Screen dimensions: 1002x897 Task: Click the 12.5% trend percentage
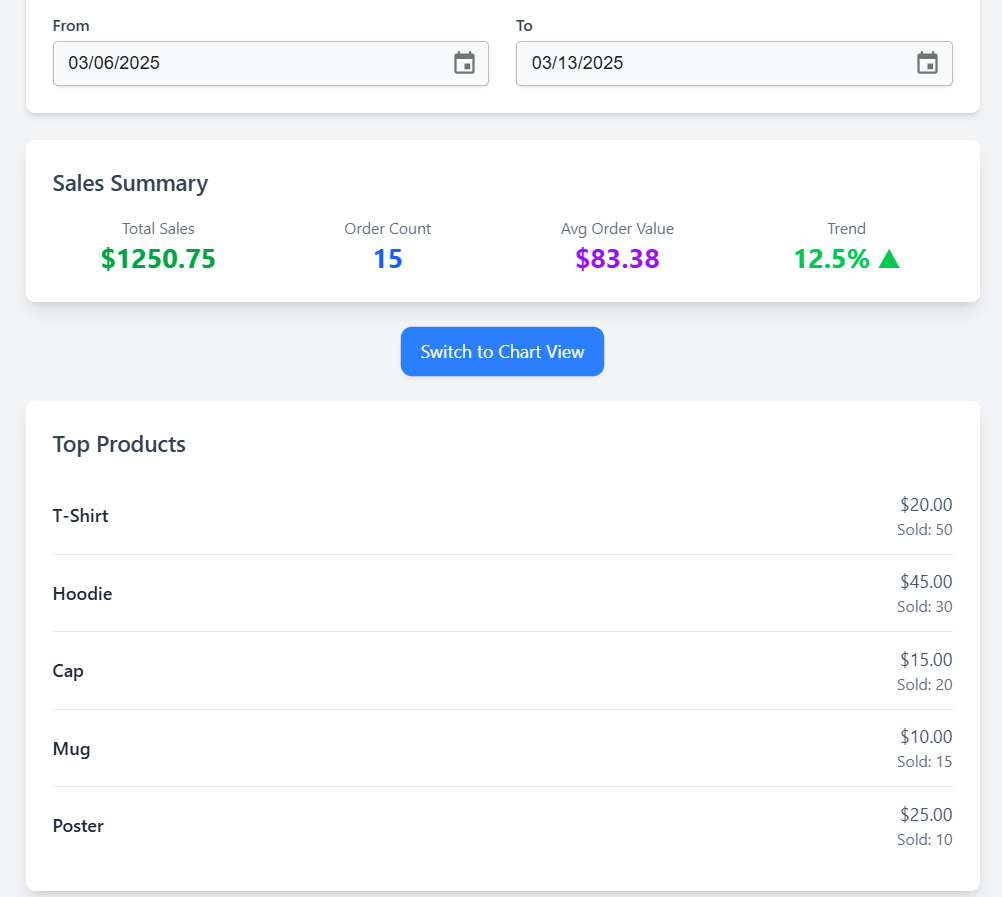831,259
